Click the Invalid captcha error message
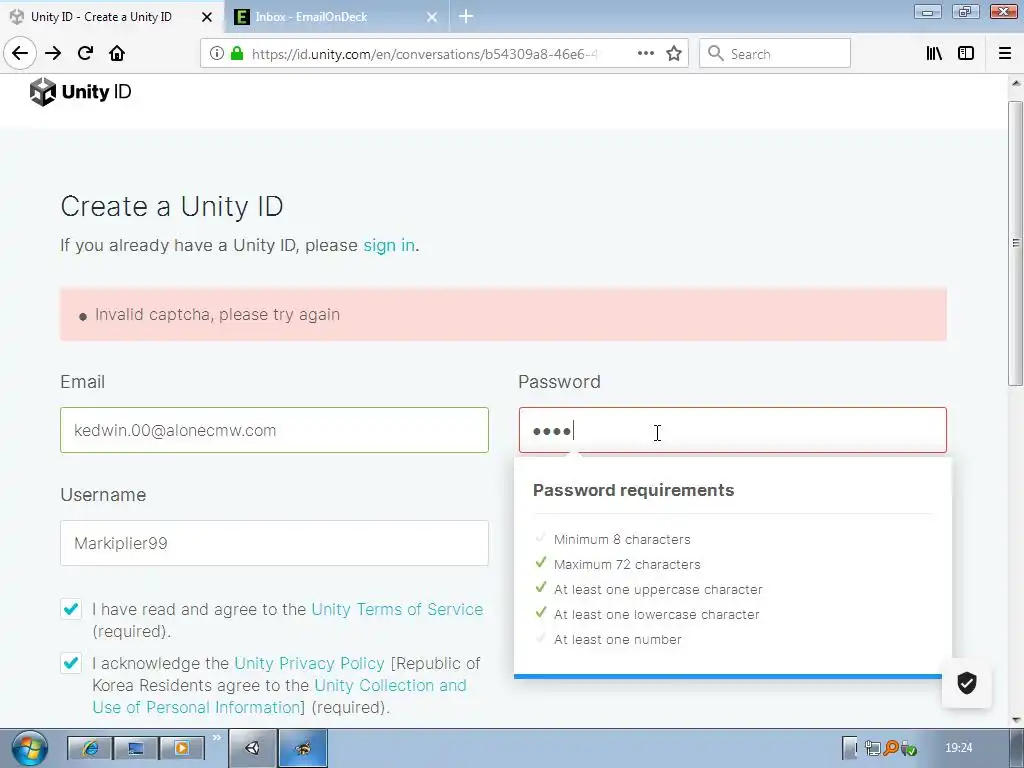1024x768 pixels. click(217, 315)
